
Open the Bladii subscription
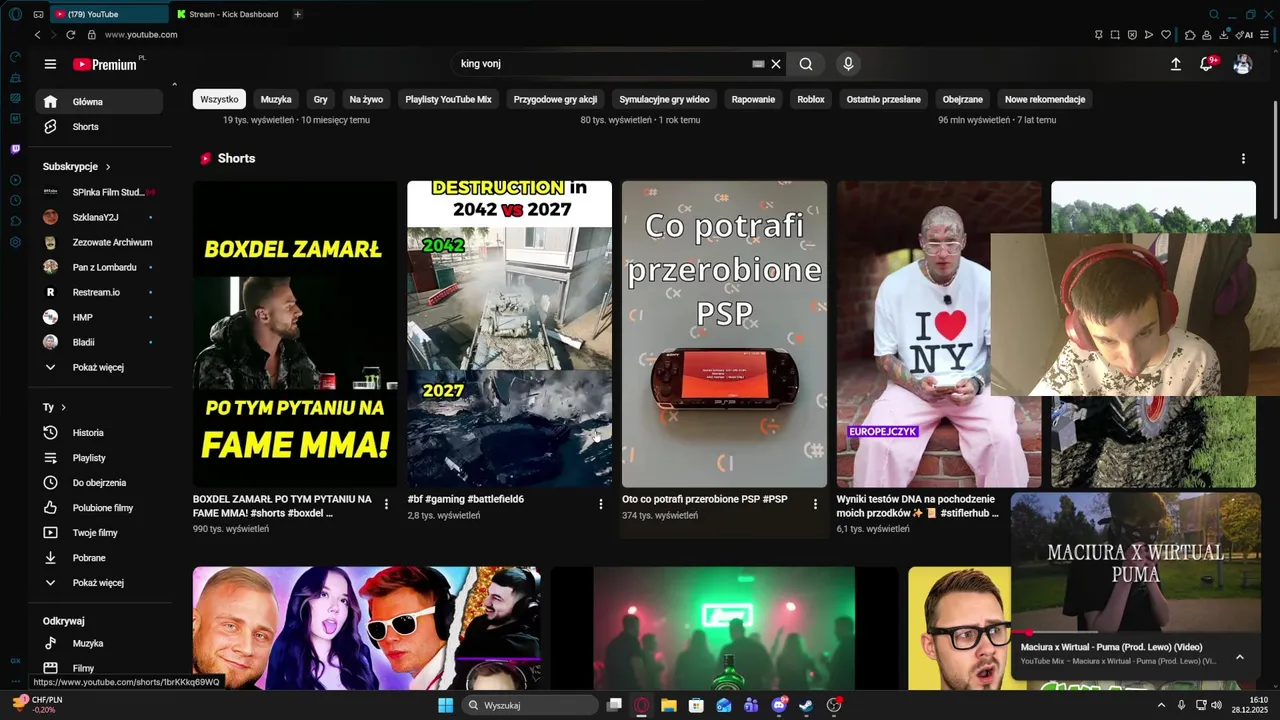pos(99,342)
